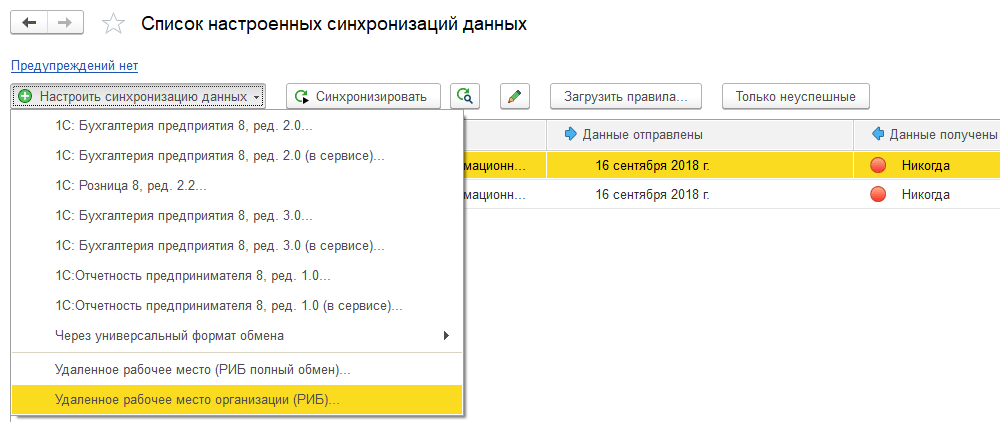Select '1С: Розница 8, ред. 2.2...'
Image resolution: width=1000 pixels, height=422 pixels.
(x=132, y=186)
